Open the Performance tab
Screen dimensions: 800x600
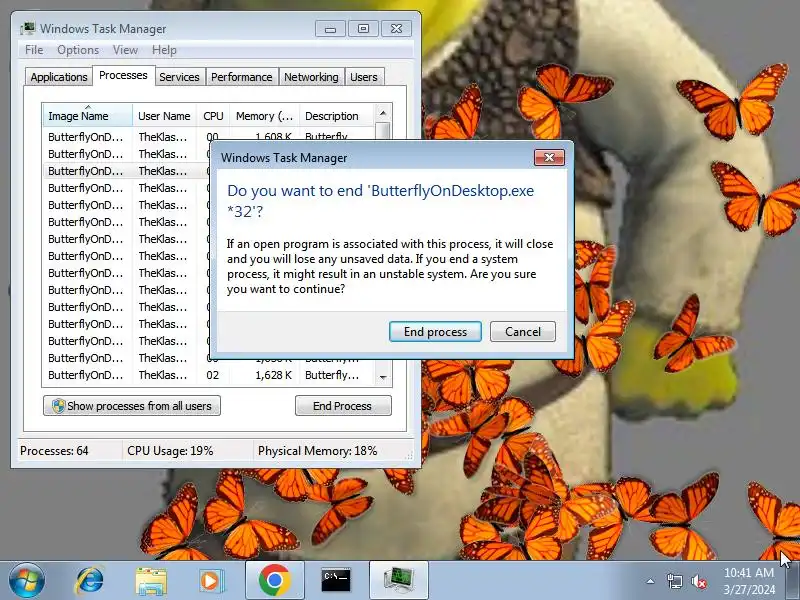click(x=241, y=77)
